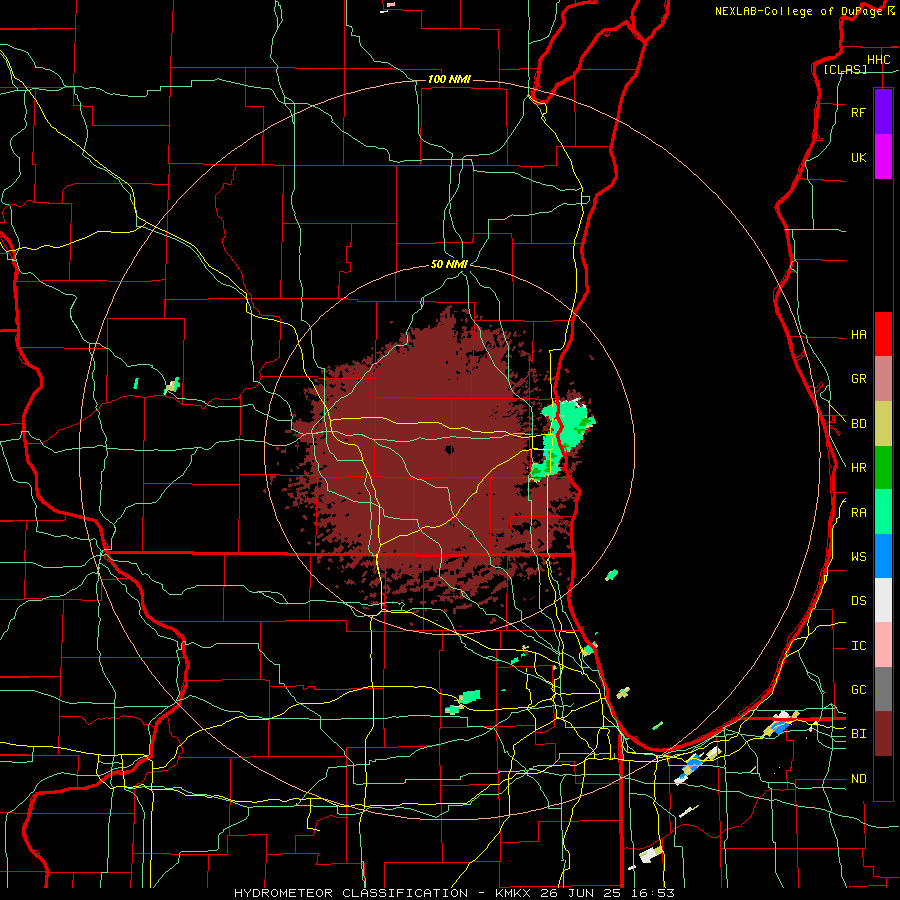Click the '[CLAS]' units label
This screenshot has width=900, height=900.
[845, 69]
